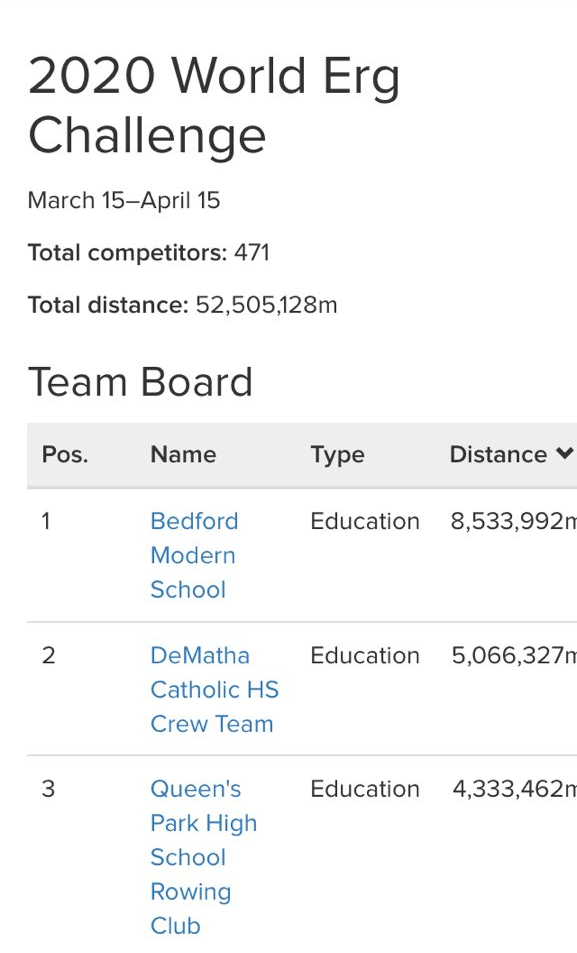The width and height of the screenshot is (577, 953).
Task: Open the DeMatha Catholic HS Crew Team link
Action: point(215,689)
